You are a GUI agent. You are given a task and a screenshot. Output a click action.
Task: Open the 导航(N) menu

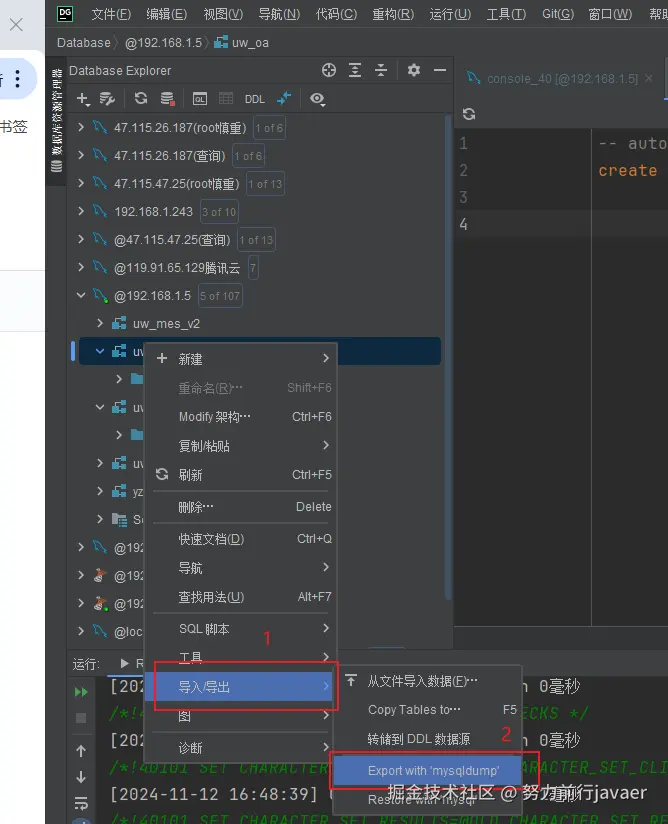279,14
